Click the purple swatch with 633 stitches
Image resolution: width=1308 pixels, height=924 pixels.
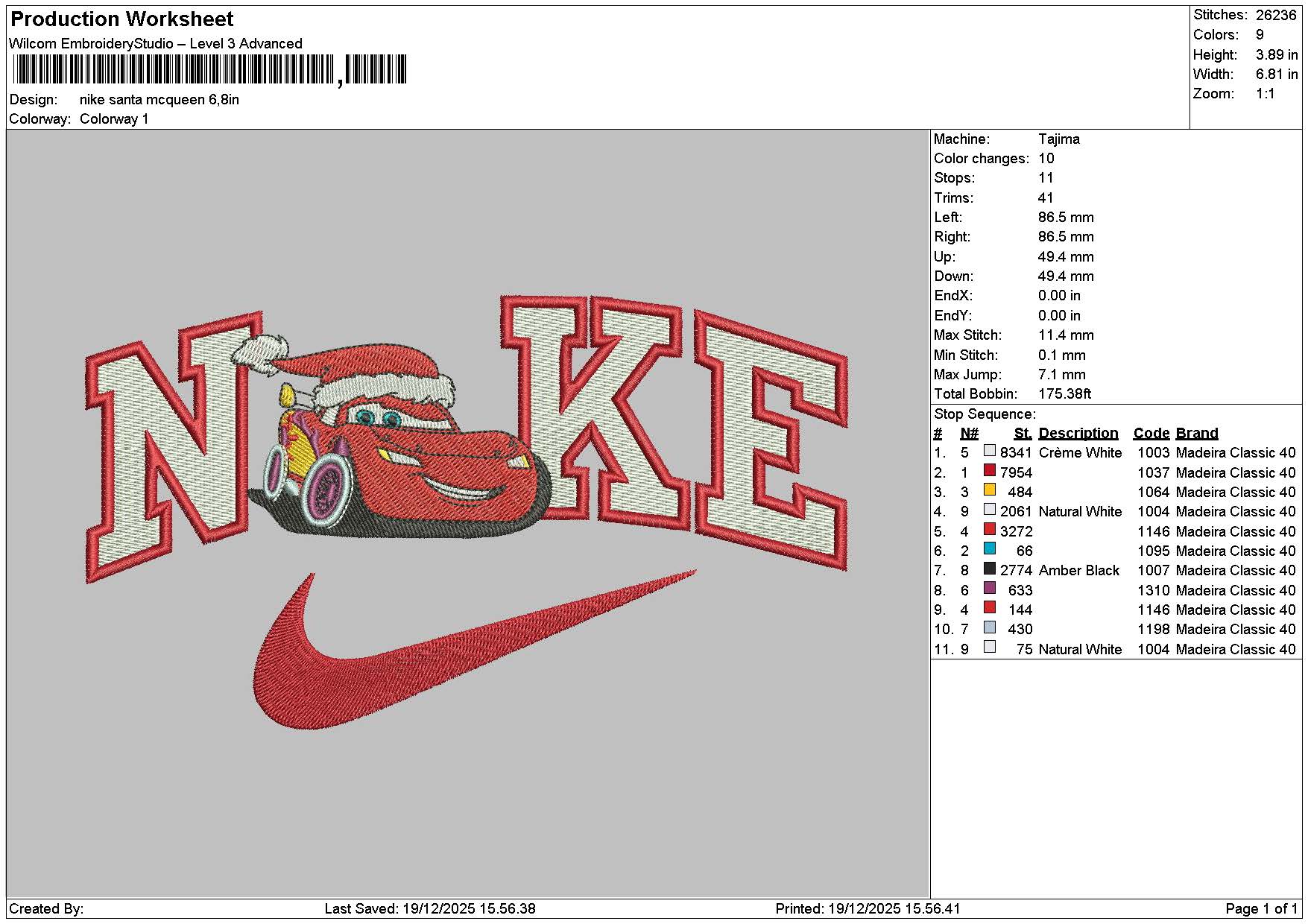[989, 588]
